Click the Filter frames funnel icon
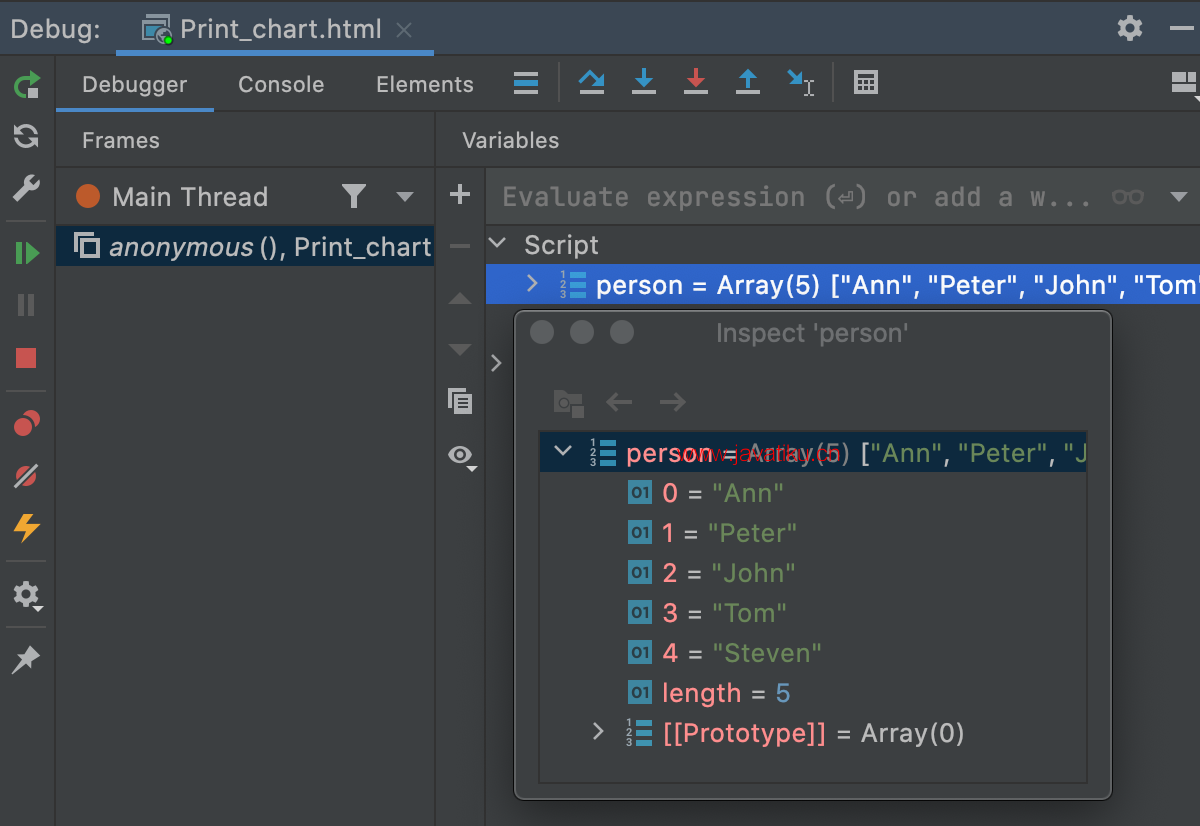The image size is (1200, 826). pyautogui.click(x=353, y=196)
